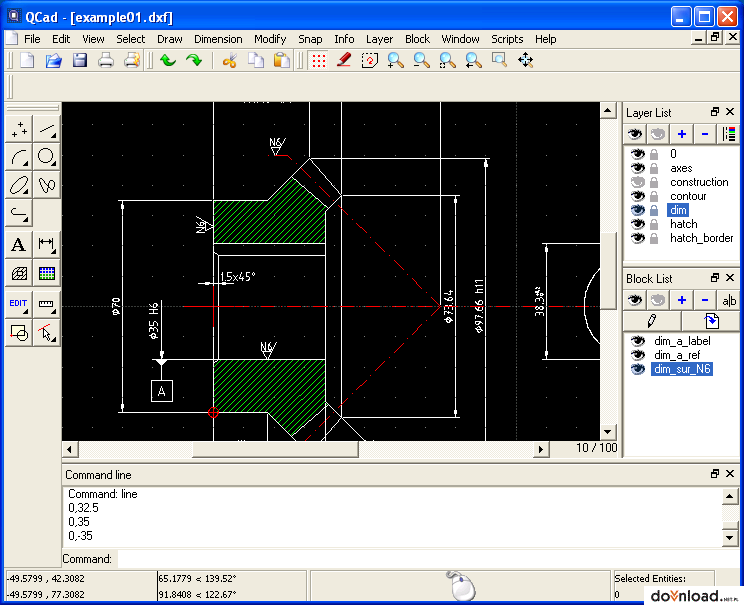Viewport: 744px width, 605px height.
Task: Toggle visibility of axes layer
Action: 638,168
